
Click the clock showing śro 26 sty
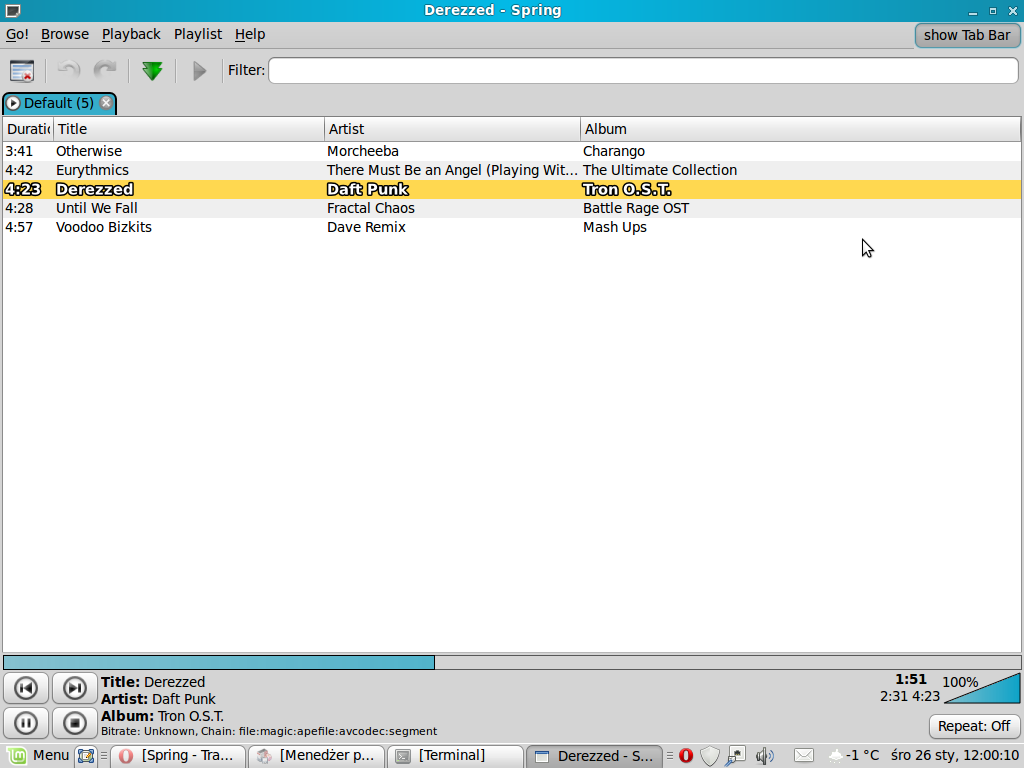(x=954, y=756)
